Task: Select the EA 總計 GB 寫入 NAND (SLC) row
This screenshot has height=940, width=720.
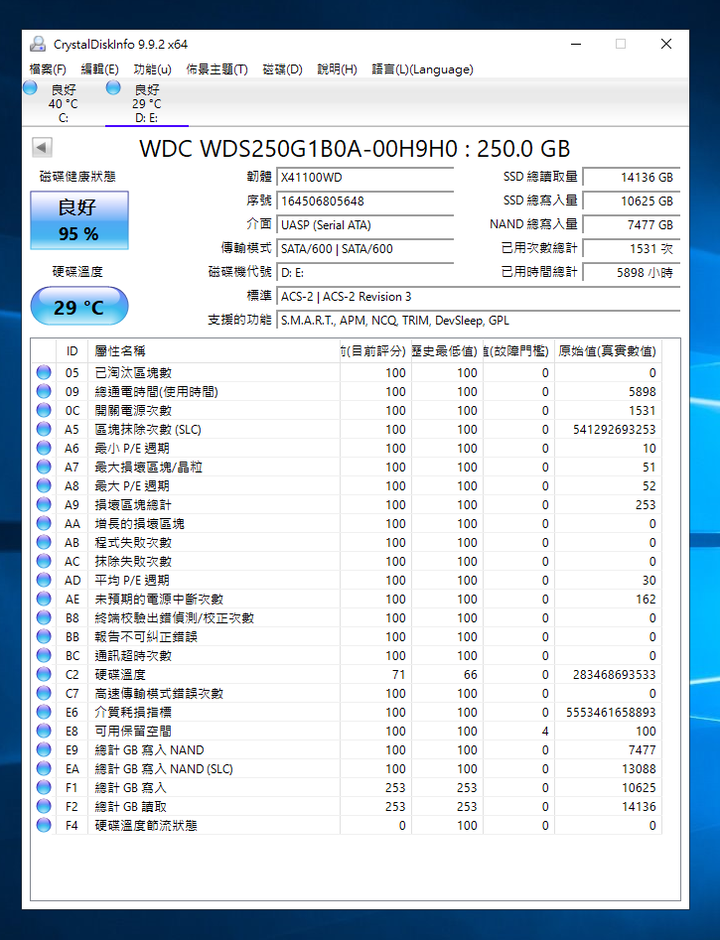Action: coord(347,769)
